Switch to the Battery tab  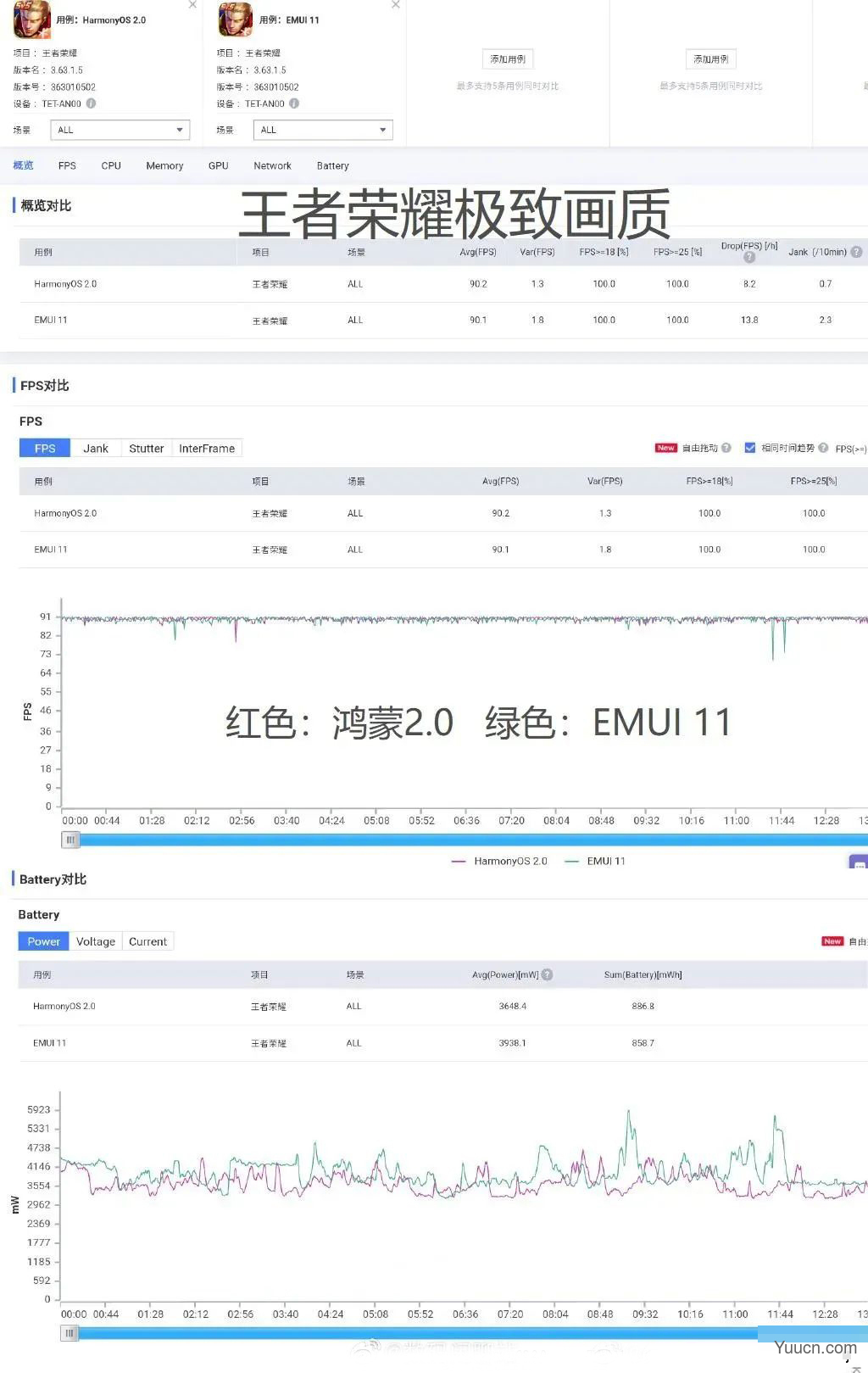[332, 165]
